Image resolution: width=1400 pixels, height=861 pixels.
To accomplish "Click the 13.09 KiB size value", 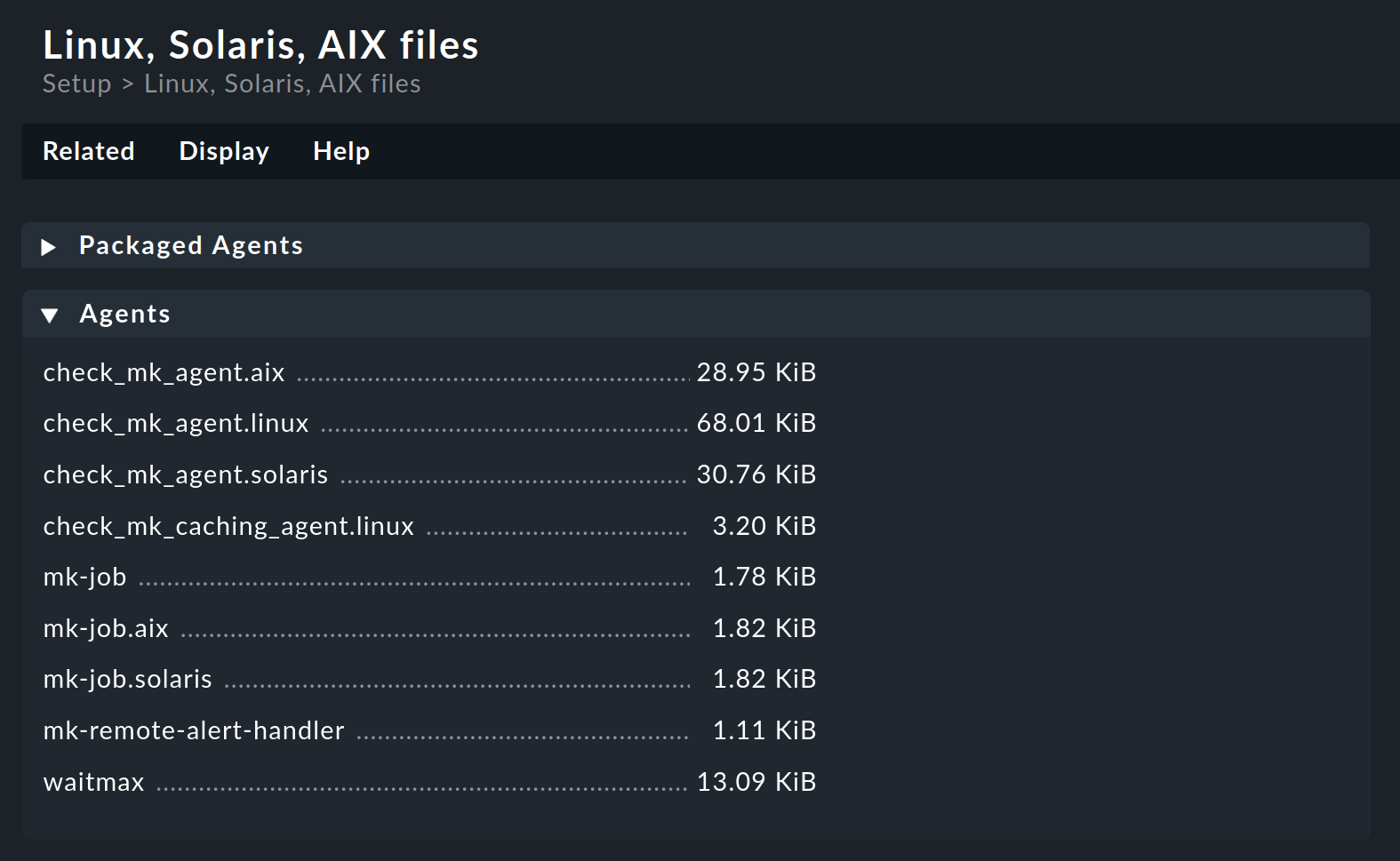I will (x=756, y=782).
